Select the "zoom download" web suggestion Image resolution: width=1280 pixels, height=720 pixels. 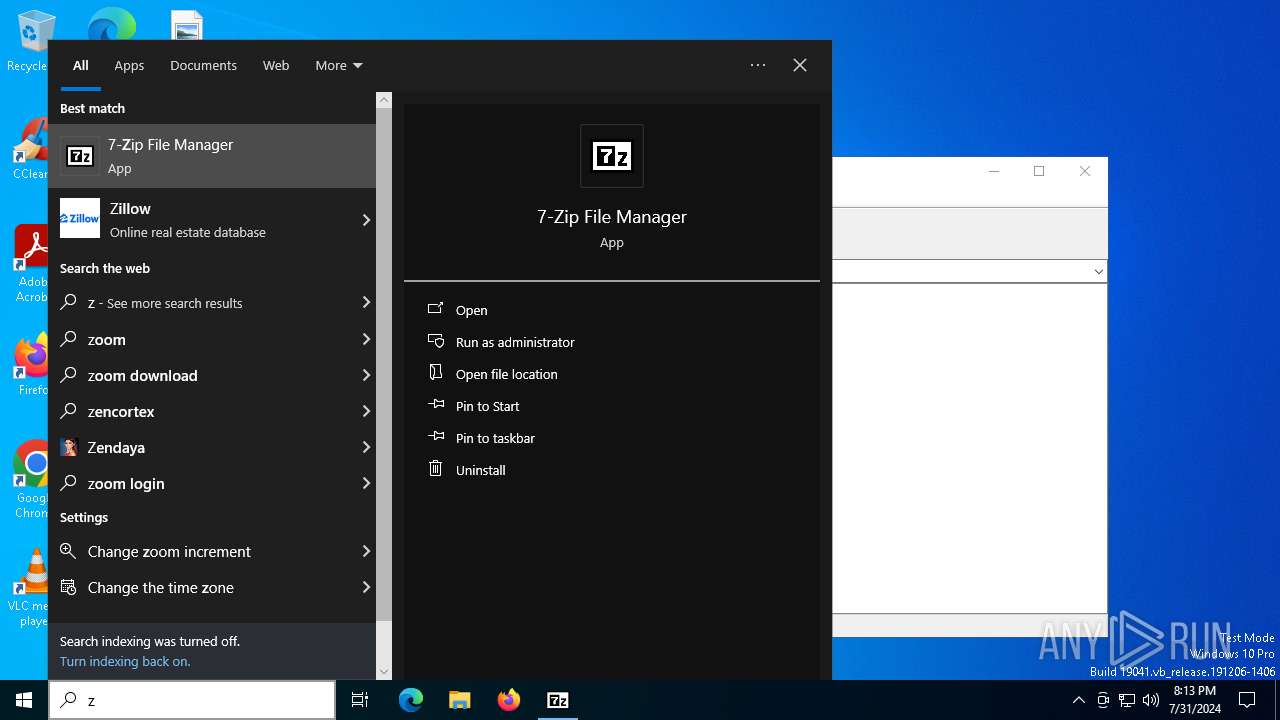(x=205, y=375)
